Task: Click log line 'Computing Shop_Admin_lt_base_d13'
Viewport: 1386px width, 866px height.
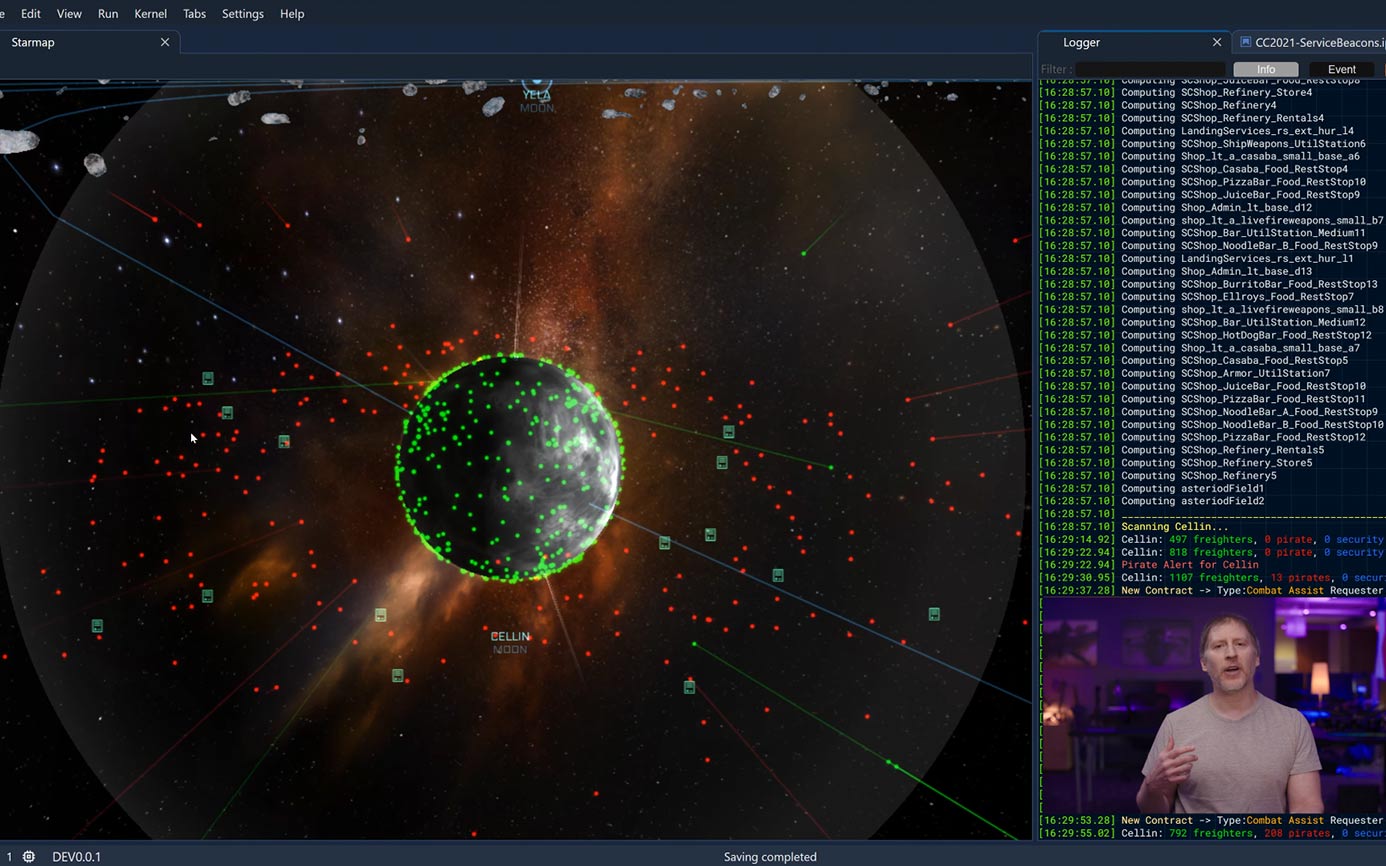Action: click(x=1217, y=271)
